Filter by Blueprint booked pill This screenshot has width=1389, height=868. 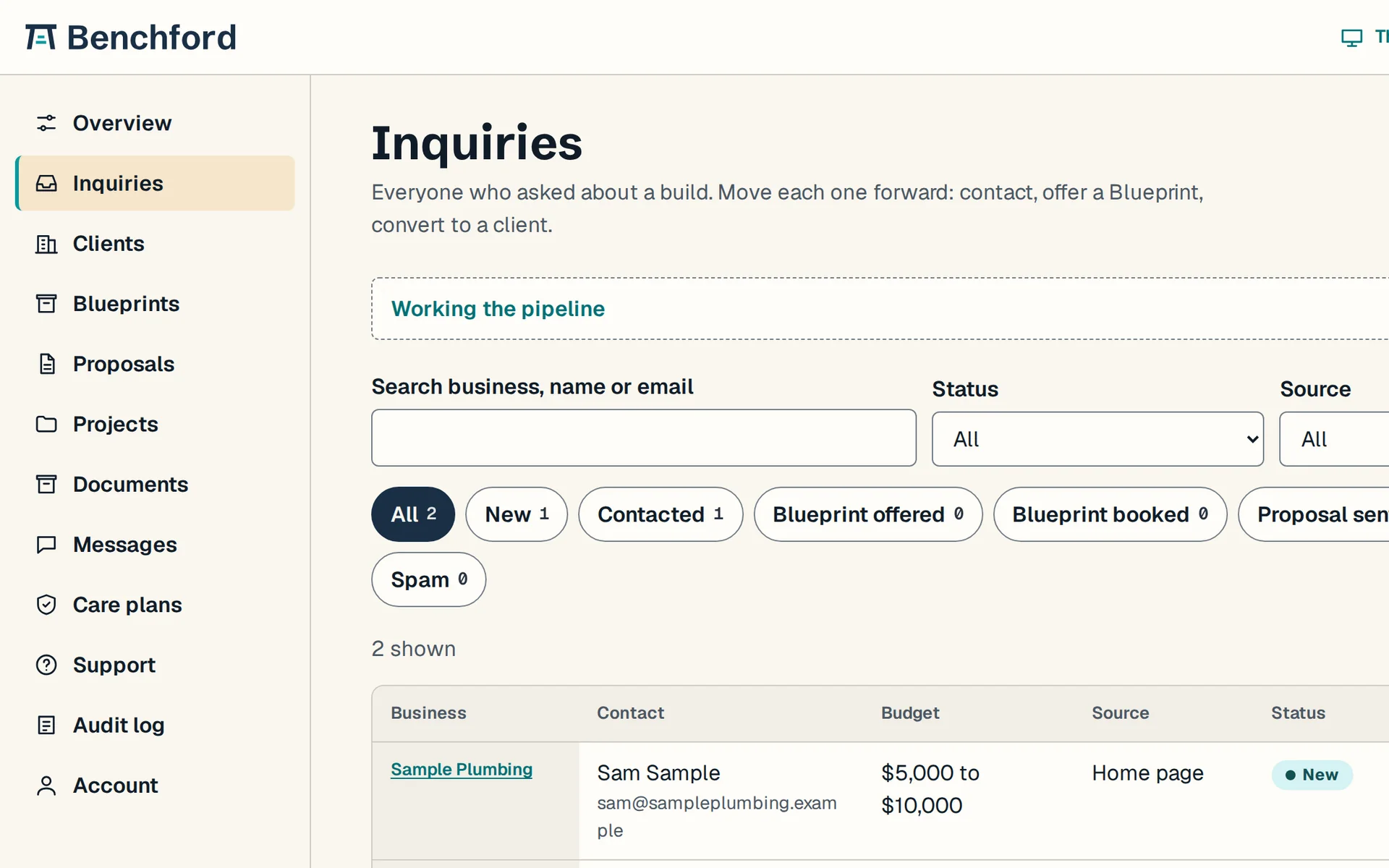(x=1110, y=514)
